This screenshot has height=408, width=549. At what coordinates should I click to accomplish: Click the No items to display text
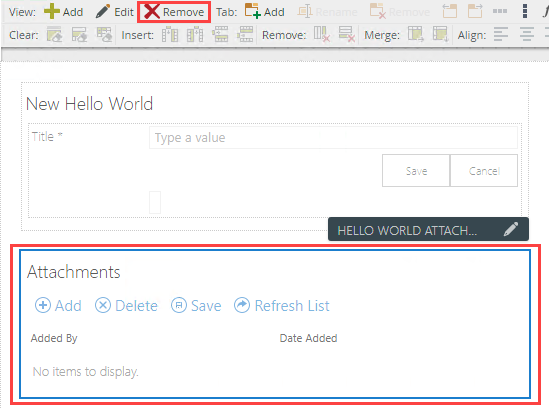coord(86,372)
